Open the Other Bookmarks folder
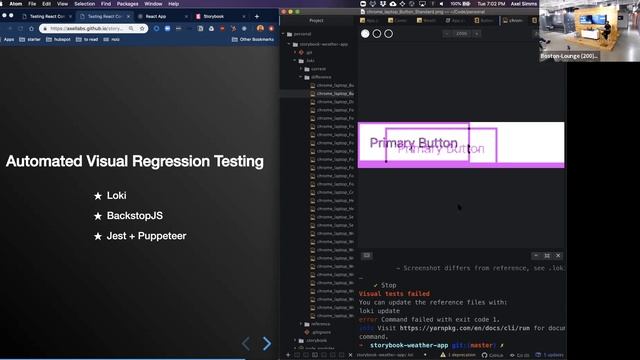Screen dimensions: 640x360 tap(253, 40)
